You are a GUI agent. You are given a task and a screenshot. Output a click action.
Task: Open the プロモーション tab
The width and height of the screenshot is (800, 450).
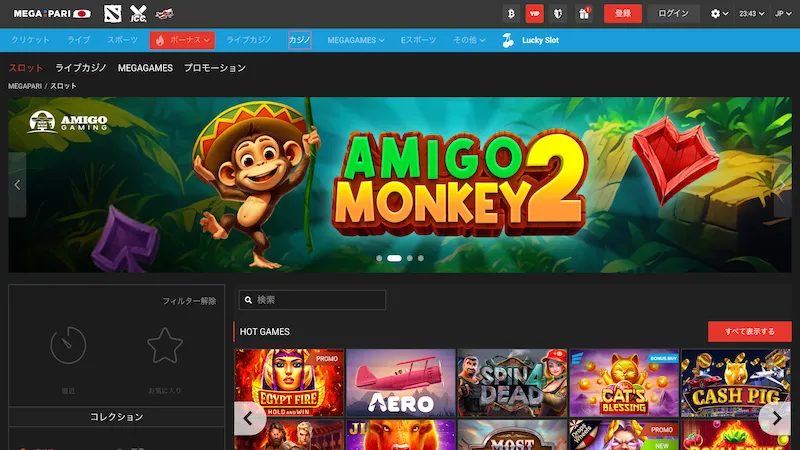tap(215, 68)
